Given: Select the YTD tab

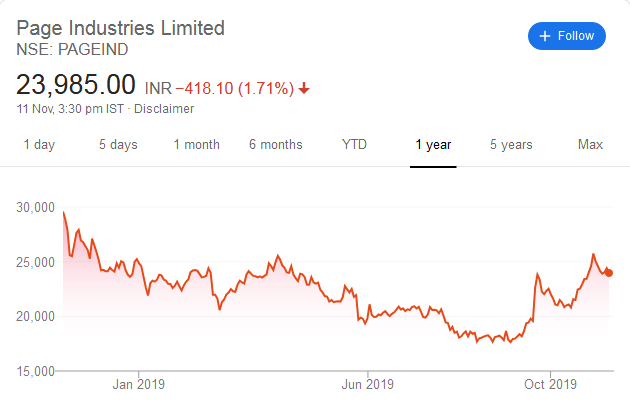Looking at the screenshot, I should pos(354,145).
